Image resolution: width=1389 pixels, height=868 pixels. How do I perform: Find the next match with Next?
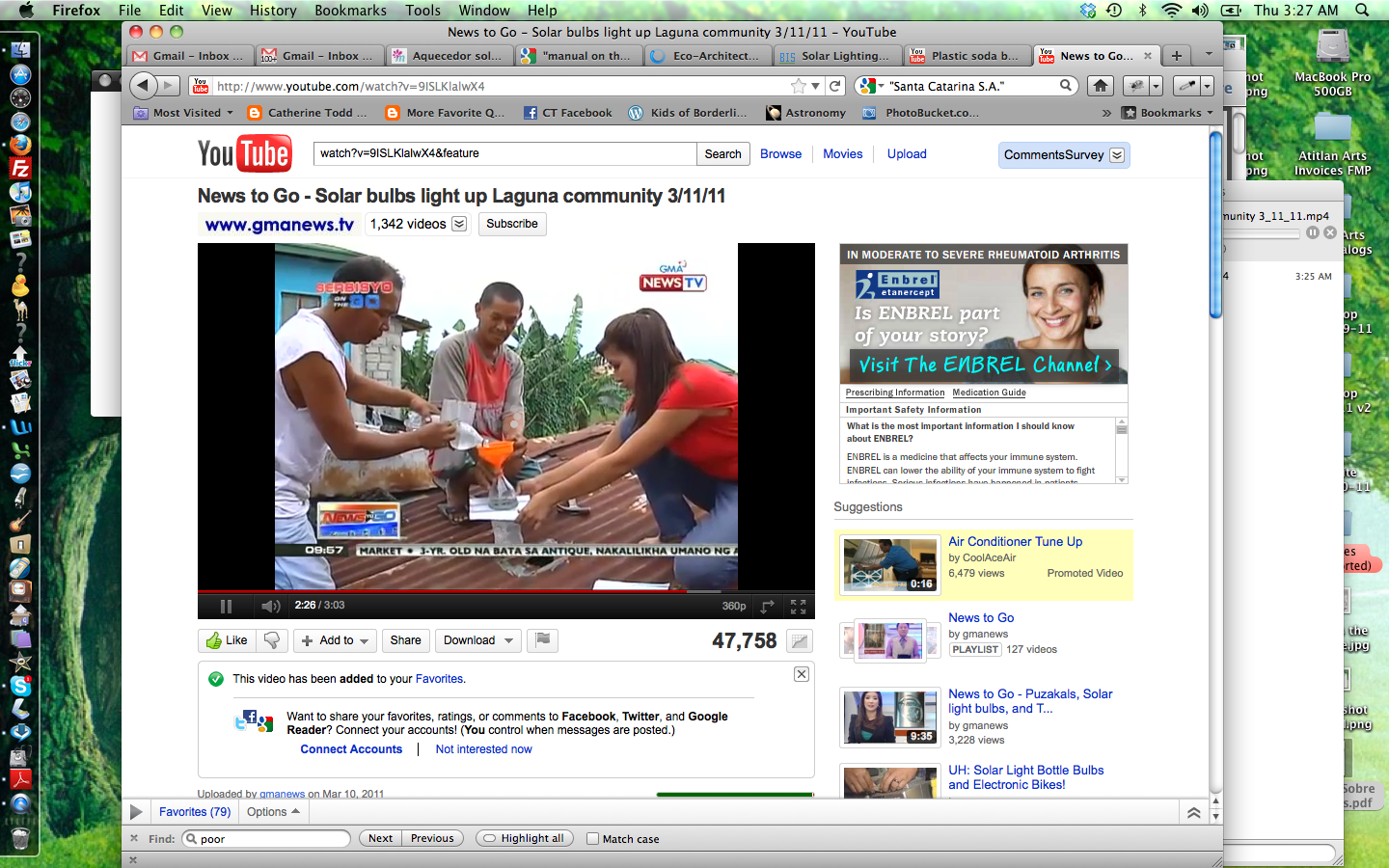pyautogui.click(x=380, y=839)
